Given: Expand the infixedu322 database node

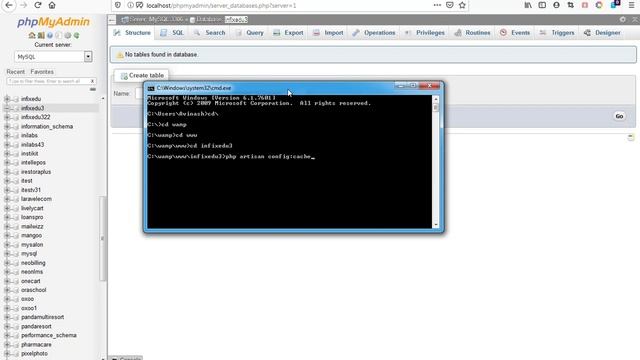Looking at the screenshot, I should pos(7,117).
